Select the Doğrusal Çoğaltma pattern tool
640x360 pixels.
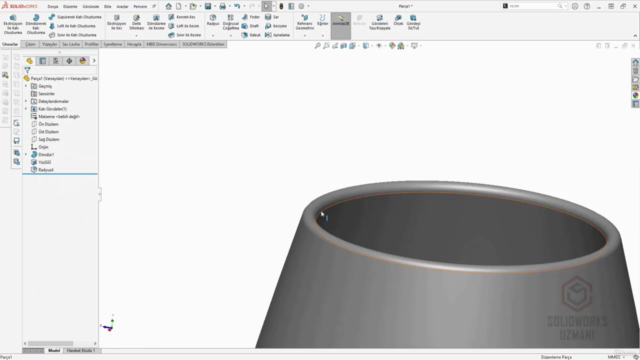point(231,22)
